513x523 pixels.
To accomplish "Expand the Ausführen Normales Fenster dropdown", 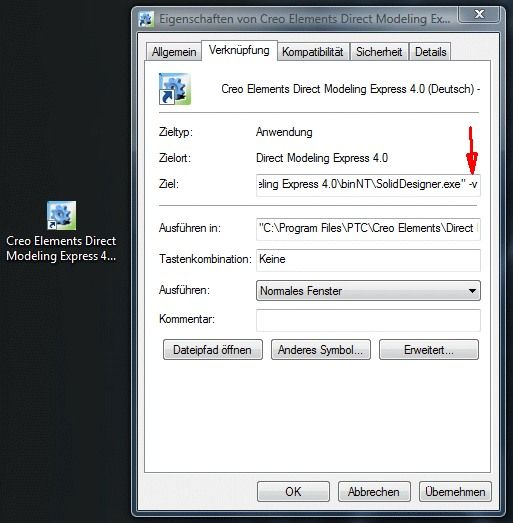I will click(368, 291).
